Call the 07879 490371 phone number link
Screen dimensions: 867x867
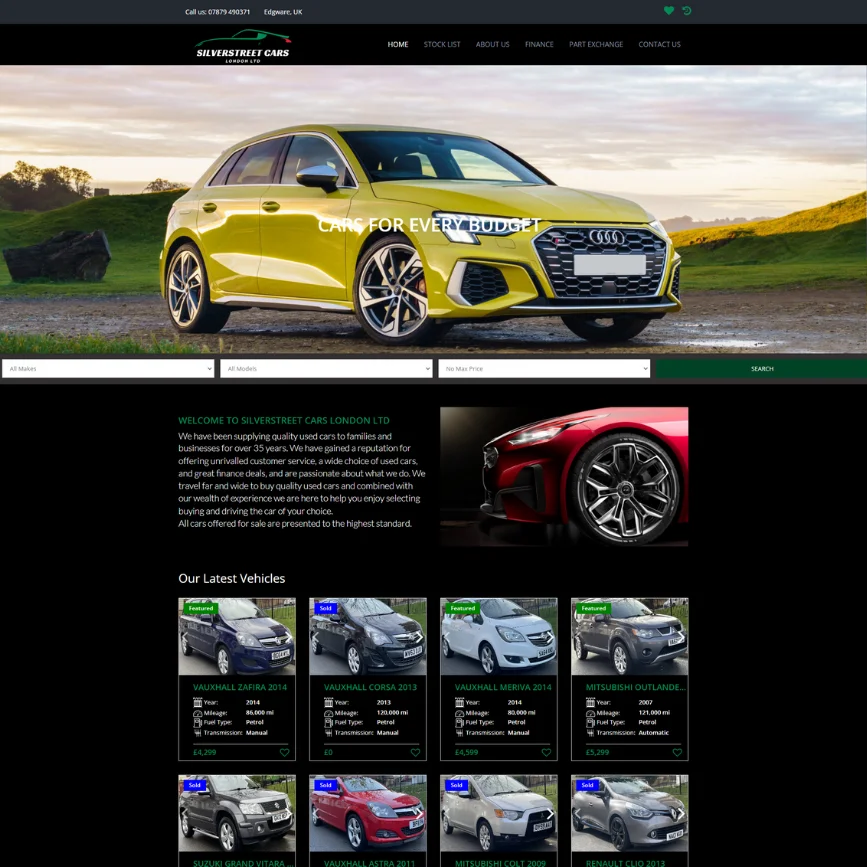tap(218, 12)
